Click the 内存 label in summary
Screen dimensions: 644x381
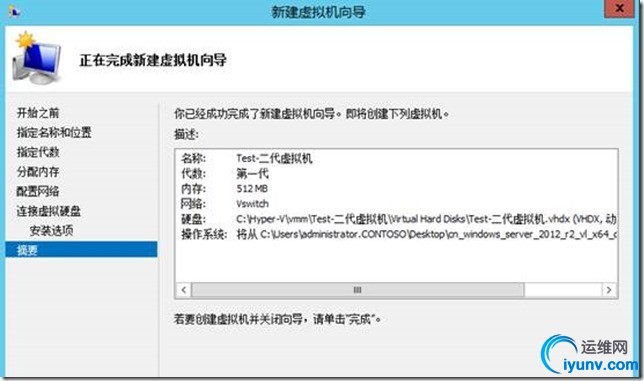[x=193, y=189]
